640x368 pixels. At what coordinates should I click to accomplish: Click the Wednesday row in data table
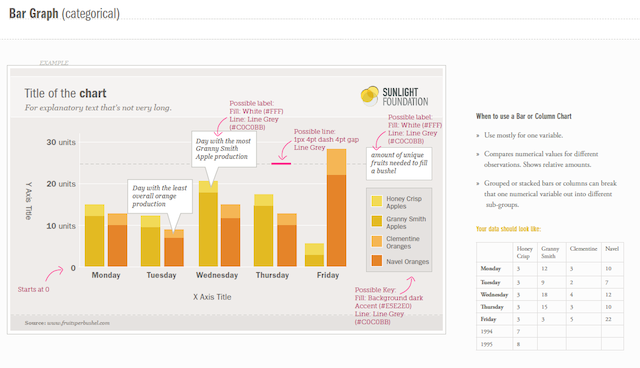coord(550,295)
